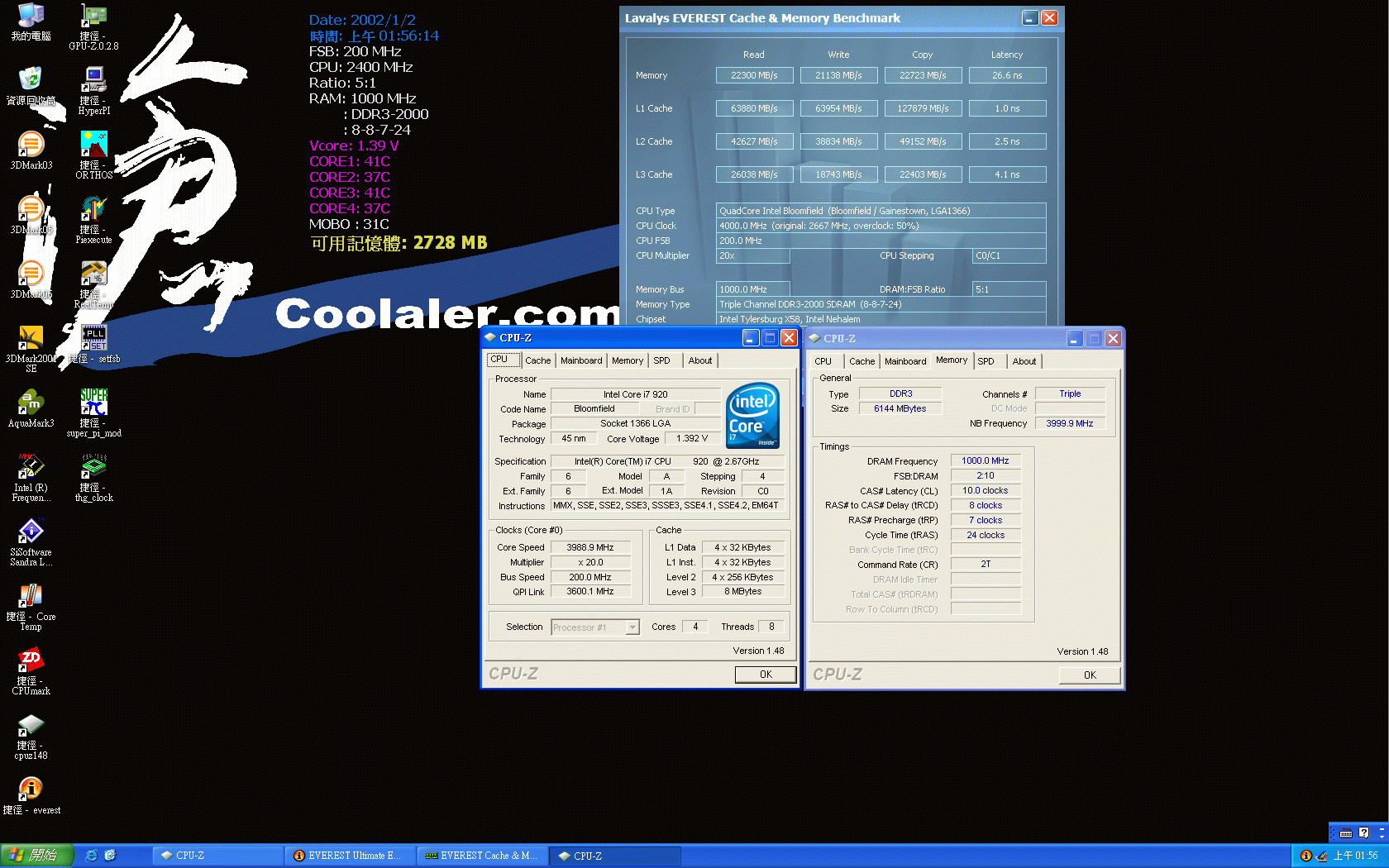Viewport: 1389px width, 868px height.
Task: Click the Intel Core i7 logo in CPU-Z
Action: coord(752,416)
